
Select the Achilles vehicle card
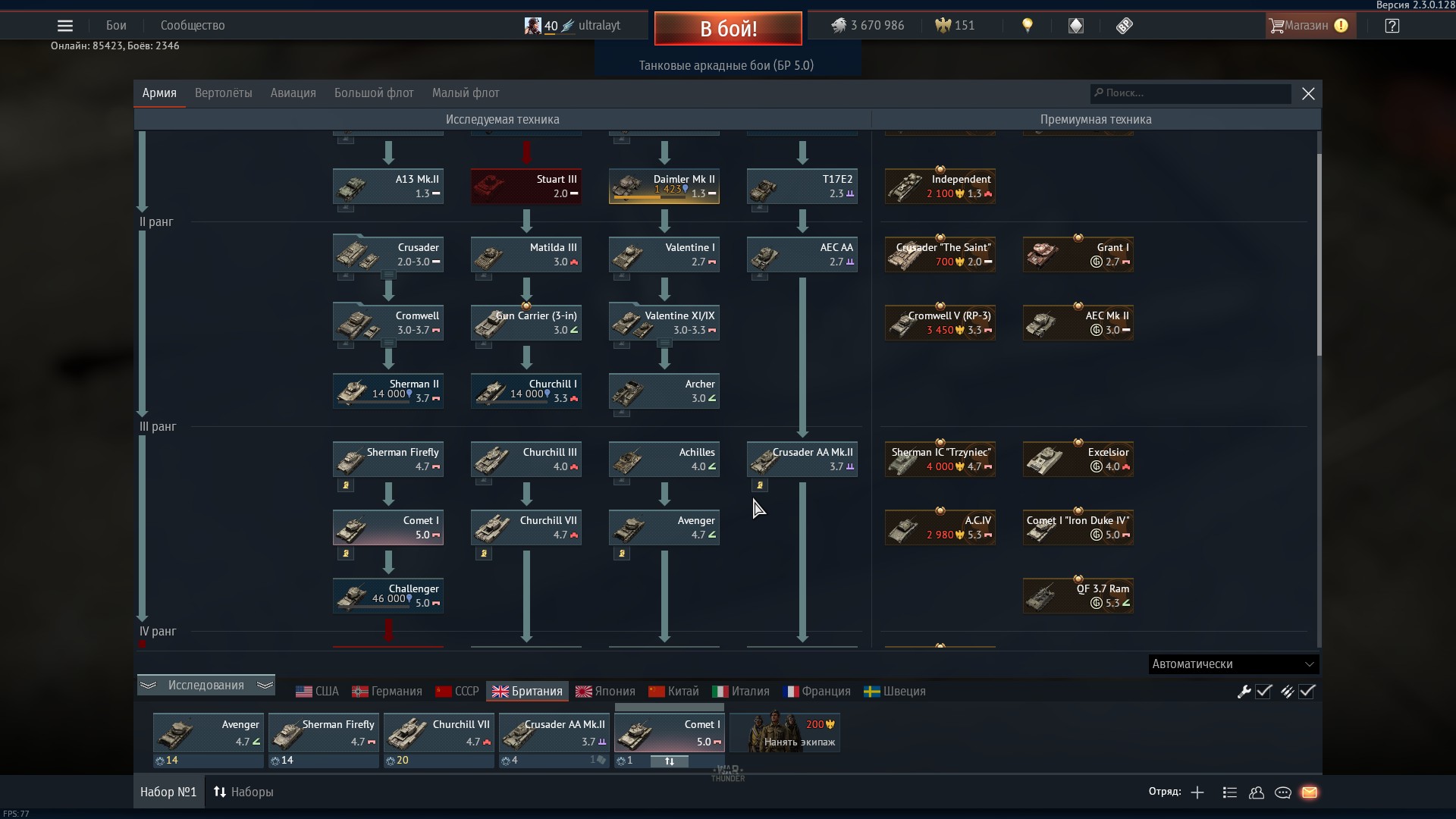pos(664,460)
